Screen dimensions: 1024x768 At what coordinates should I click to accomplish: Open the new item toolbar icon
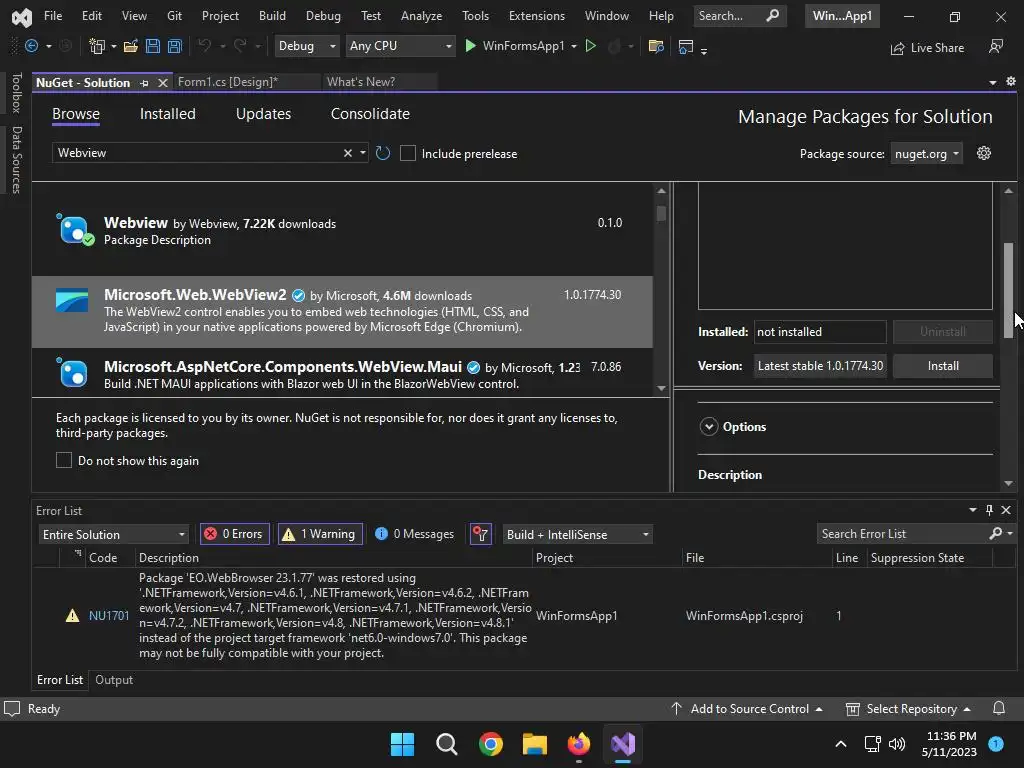click(97, 46)
